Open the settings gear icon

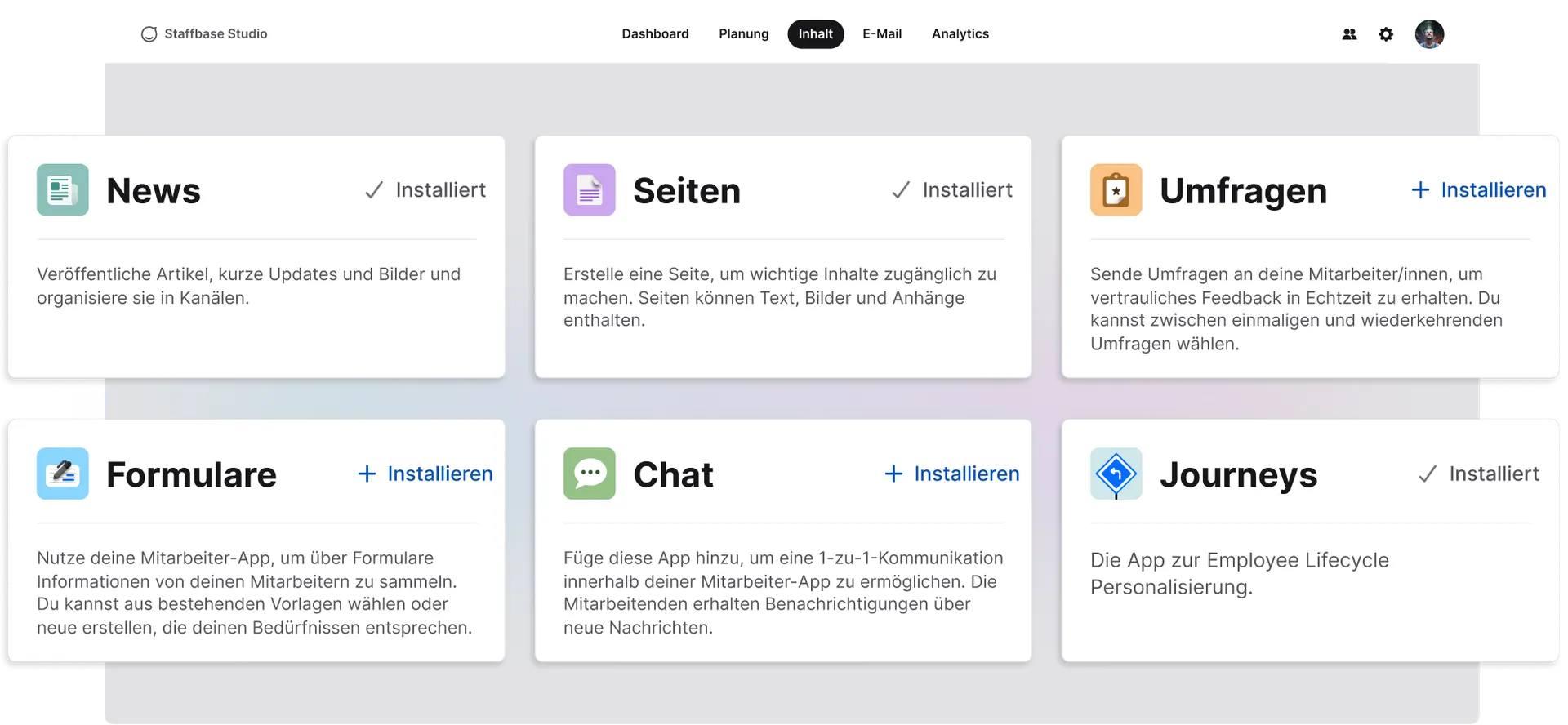pos(1386,34)
